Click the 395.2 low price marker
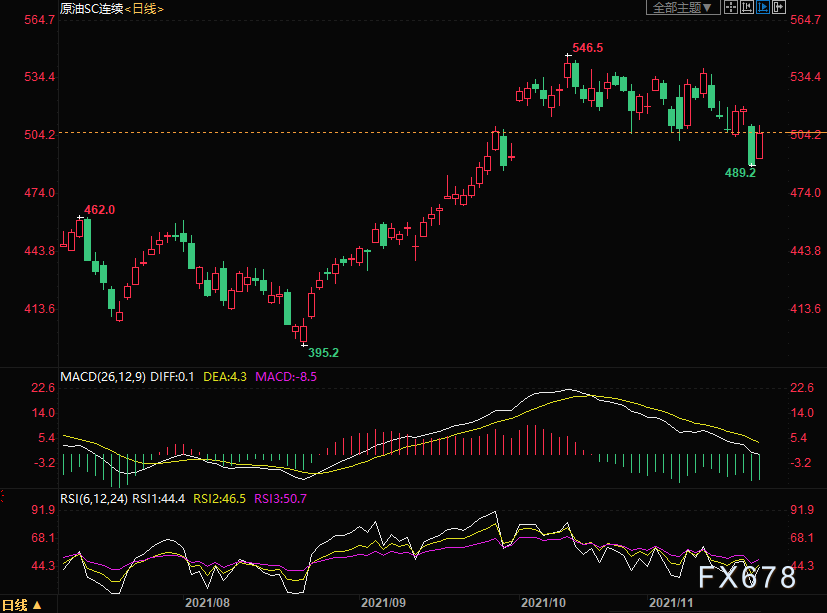 (323, 352)
